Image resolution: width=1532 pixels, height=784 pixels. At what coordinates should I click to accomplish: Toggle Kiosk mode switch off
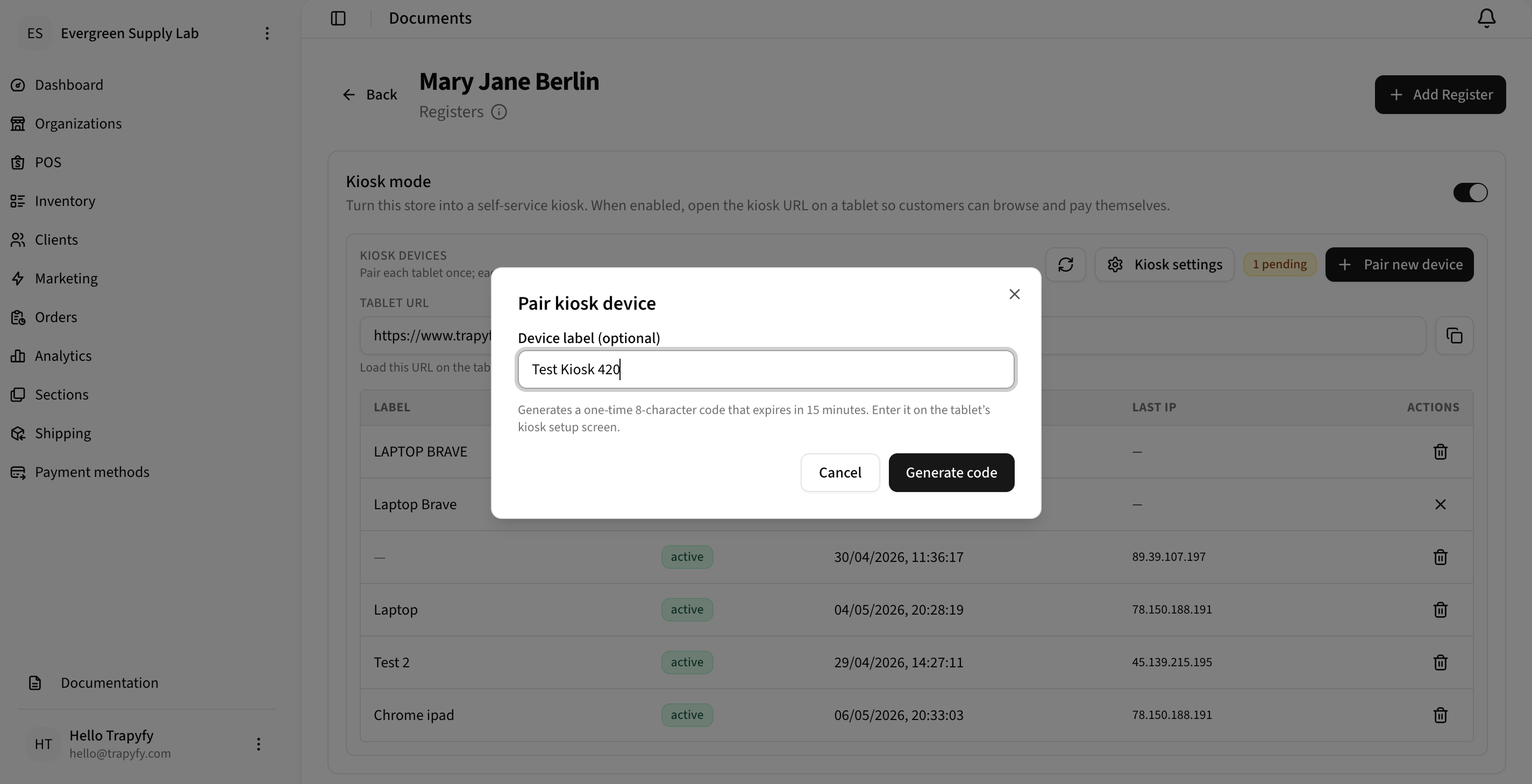point(1470,193)
